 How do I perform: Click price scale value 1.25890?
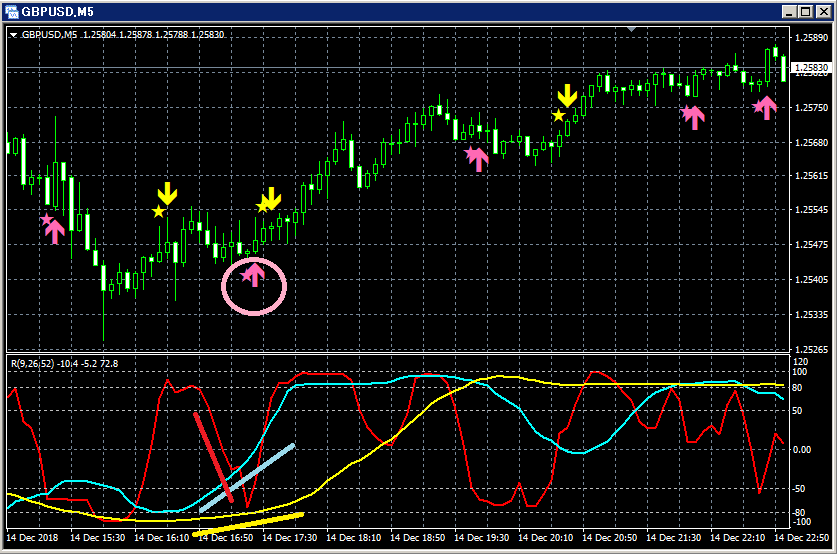tap(811, 37)
